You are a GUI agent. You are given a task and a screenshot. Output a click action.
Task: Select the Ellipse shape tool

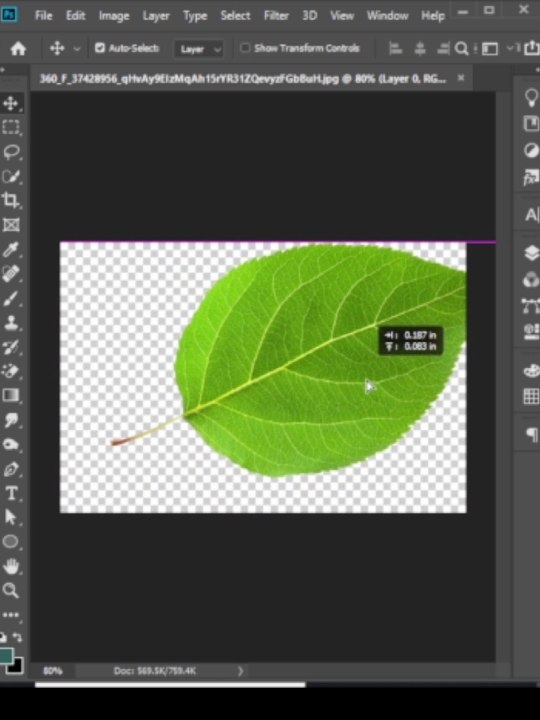click(x=11, y=542)
